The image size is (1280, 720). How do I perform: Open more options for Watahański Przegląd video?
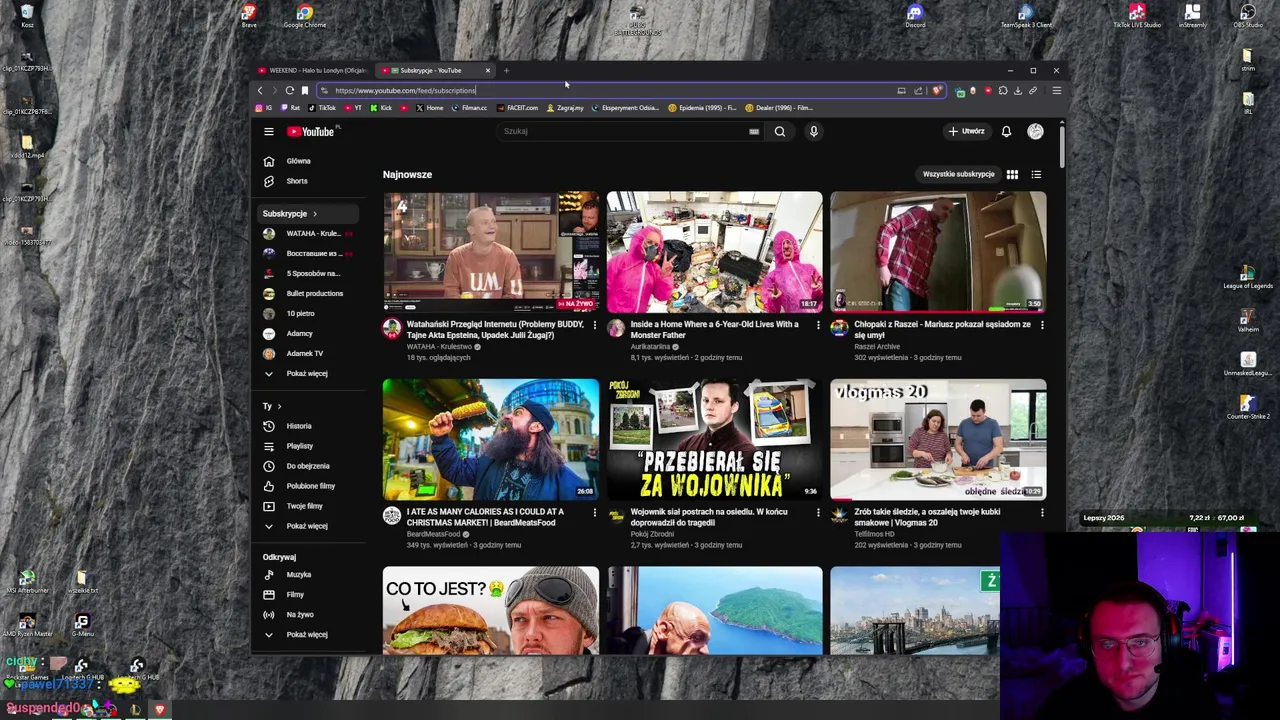[594, 325]
